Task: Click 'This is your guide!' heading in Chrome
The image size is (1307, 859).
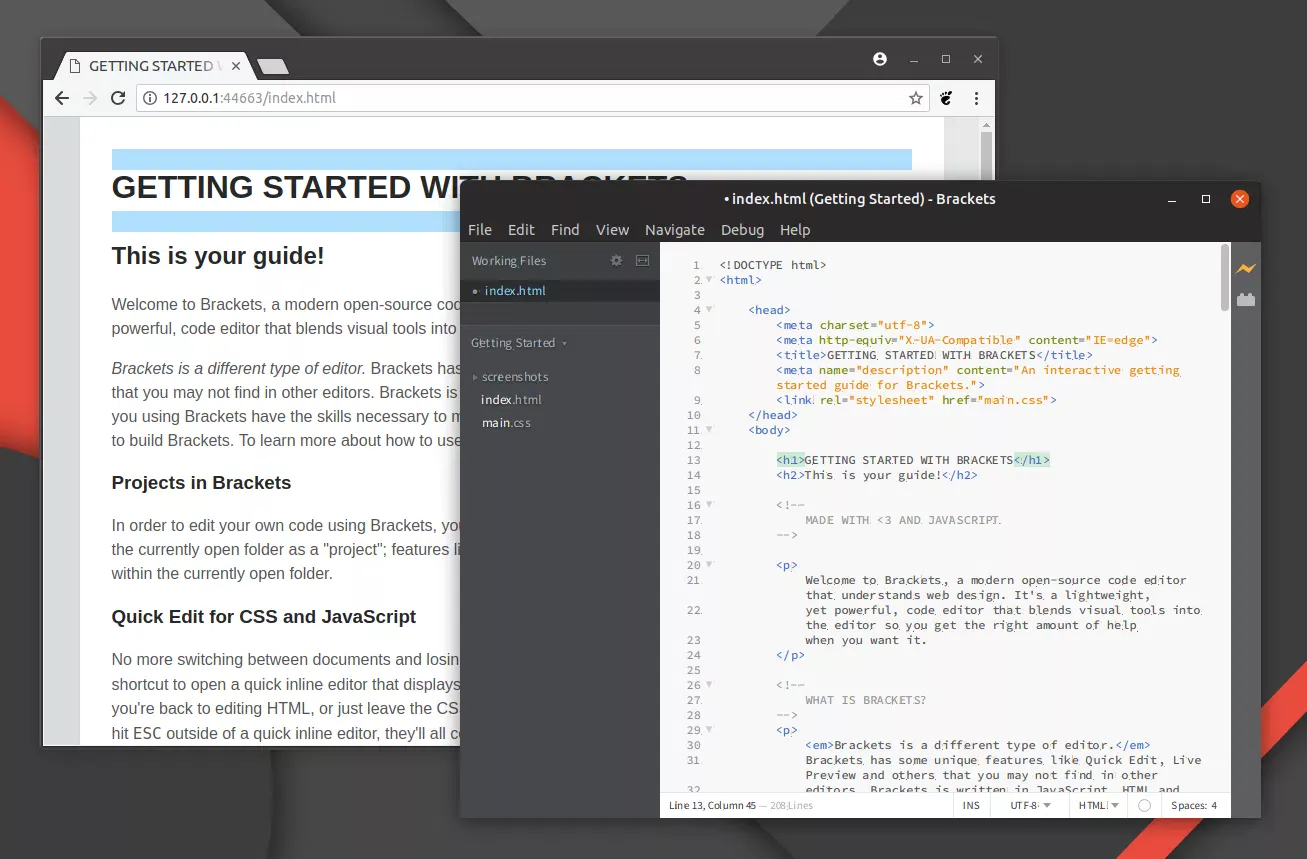Action: tap(218, 256)
